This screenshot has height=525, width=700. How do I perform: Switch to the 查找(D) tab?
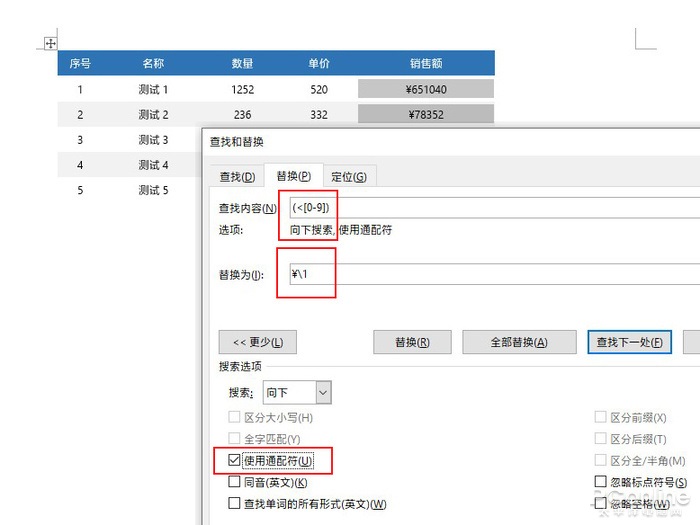pyautogui.click(x=237, y=177)
